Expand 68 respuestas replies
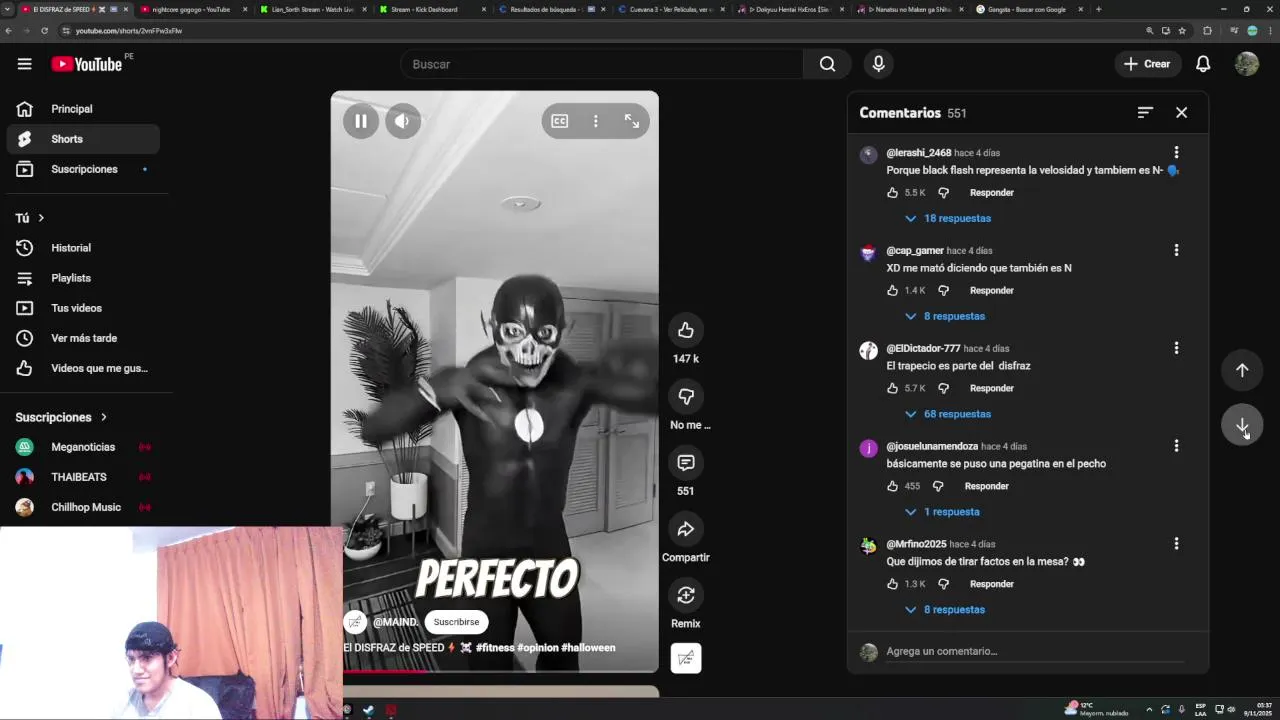The height and width of the screenshot is (720, 1280). click(948, 414)
